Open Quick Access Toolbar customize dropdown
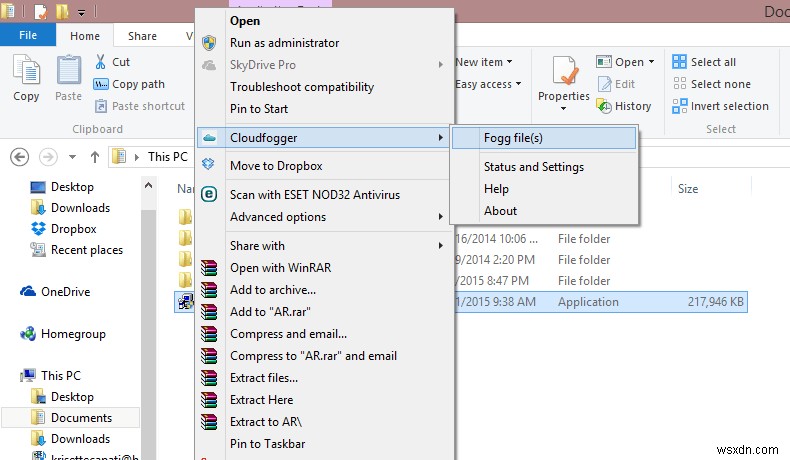 82,13
